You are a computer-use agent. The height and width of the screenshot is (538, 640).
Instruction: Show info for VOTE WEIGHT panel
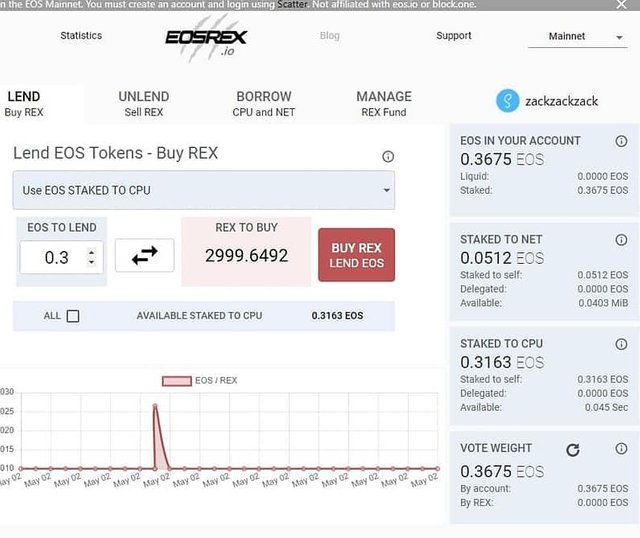[621, 449]
